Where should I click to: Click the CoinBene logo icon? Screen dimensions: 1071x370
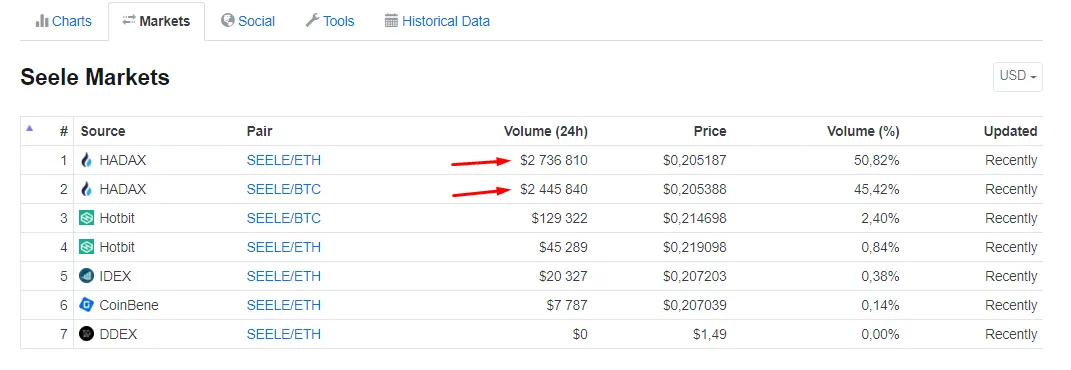tap(86, 305)
